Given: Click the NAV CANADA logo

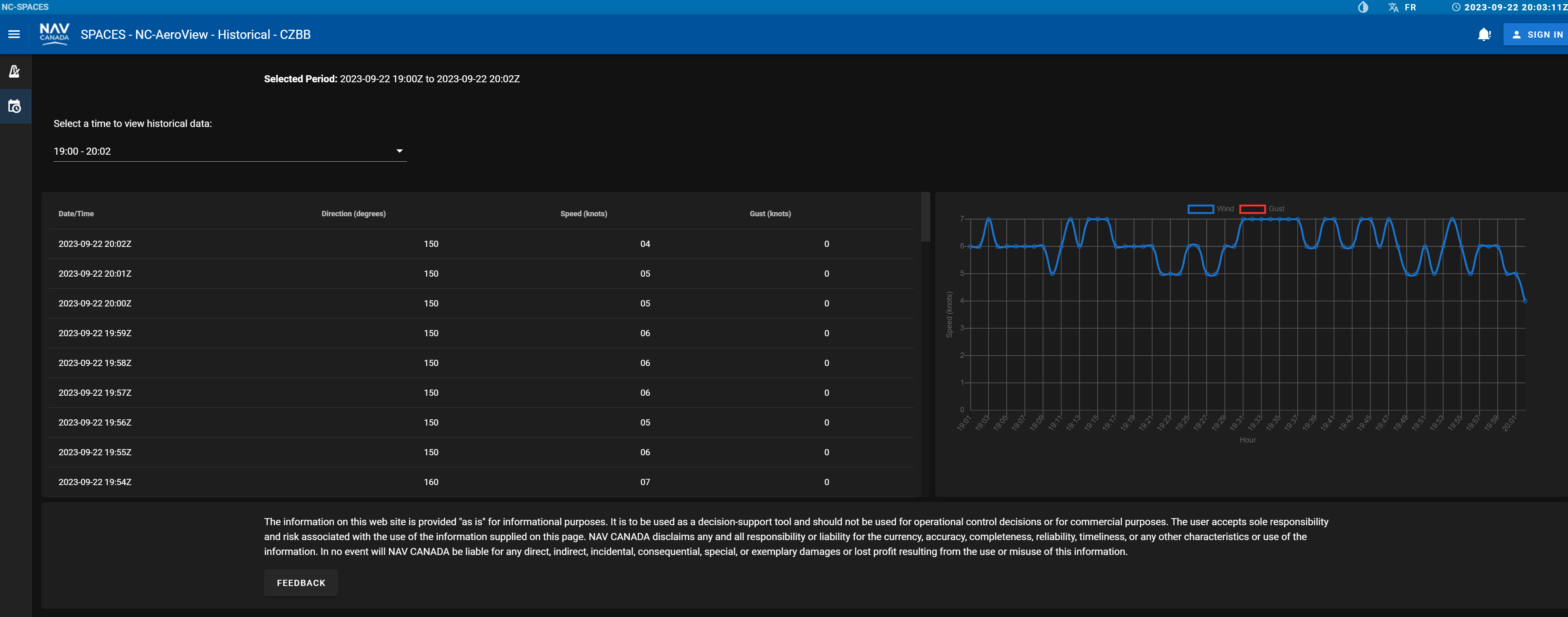Looking at the screenshot, I should (x=54, y=34).
